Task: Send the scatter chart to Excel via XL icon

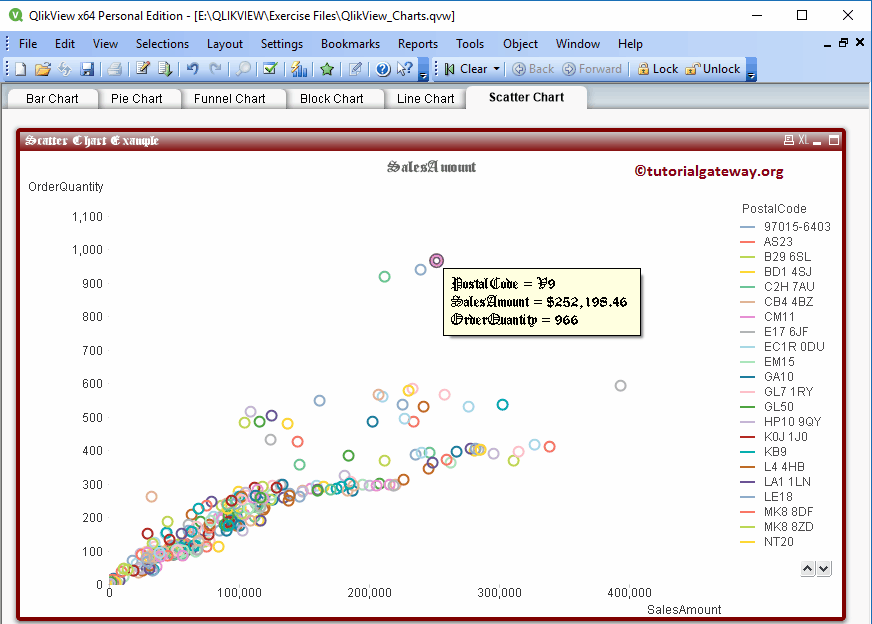Action: tap(803, 140)
